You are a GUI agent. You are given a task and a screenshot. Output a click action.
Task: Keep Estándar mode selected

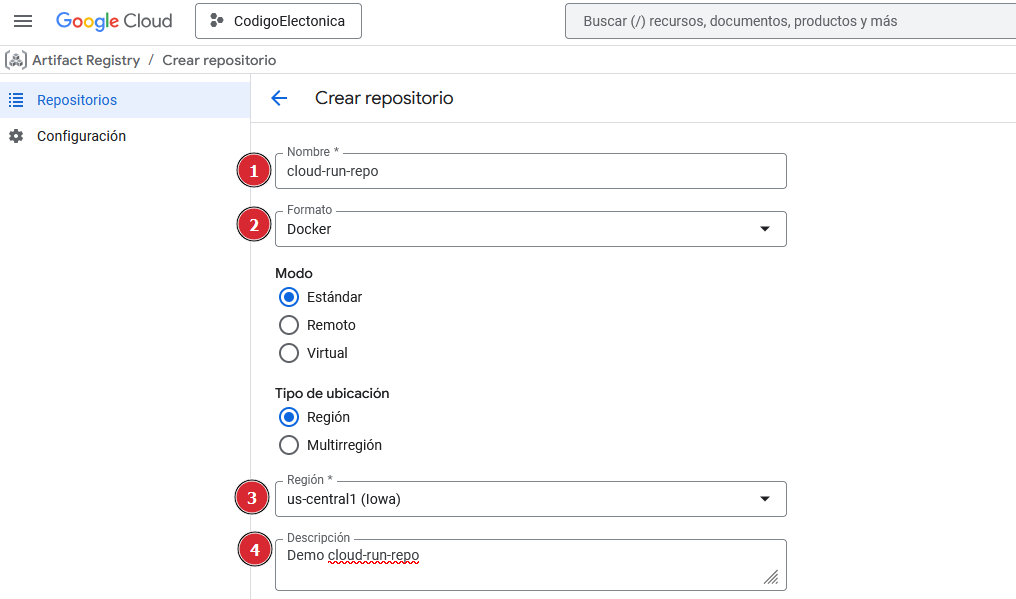(289, 296)
